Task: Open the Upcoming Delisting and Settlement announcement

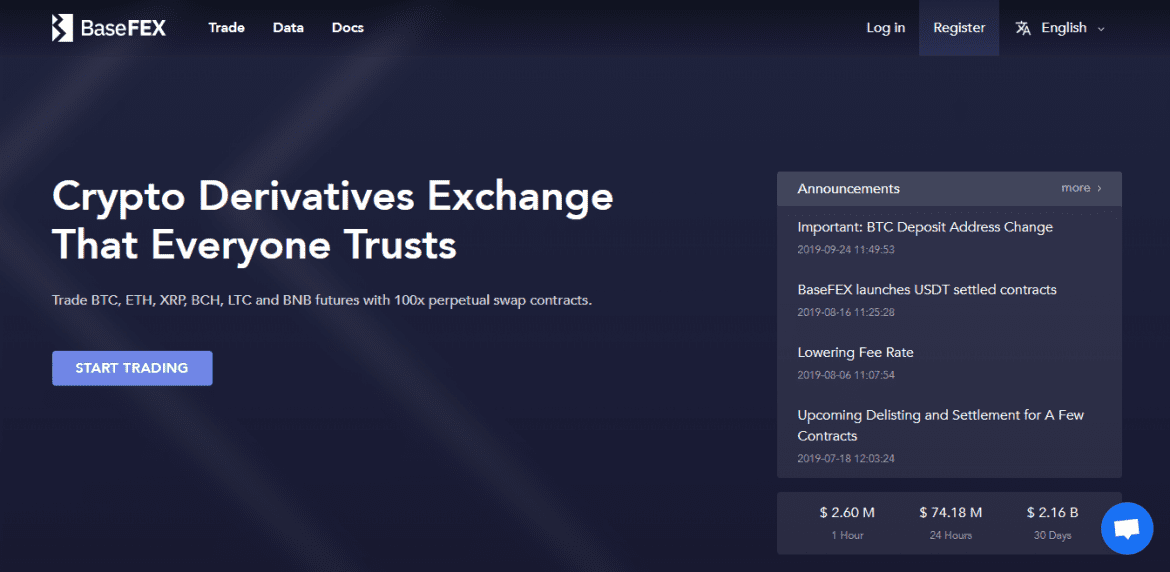Action: tap(940, 415)
